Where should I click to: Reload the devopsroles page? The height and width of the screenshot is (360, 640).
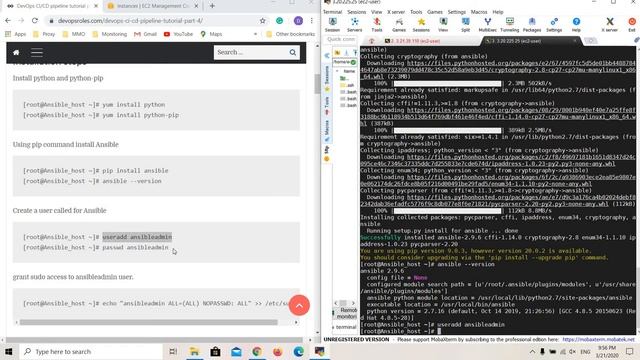35,20
